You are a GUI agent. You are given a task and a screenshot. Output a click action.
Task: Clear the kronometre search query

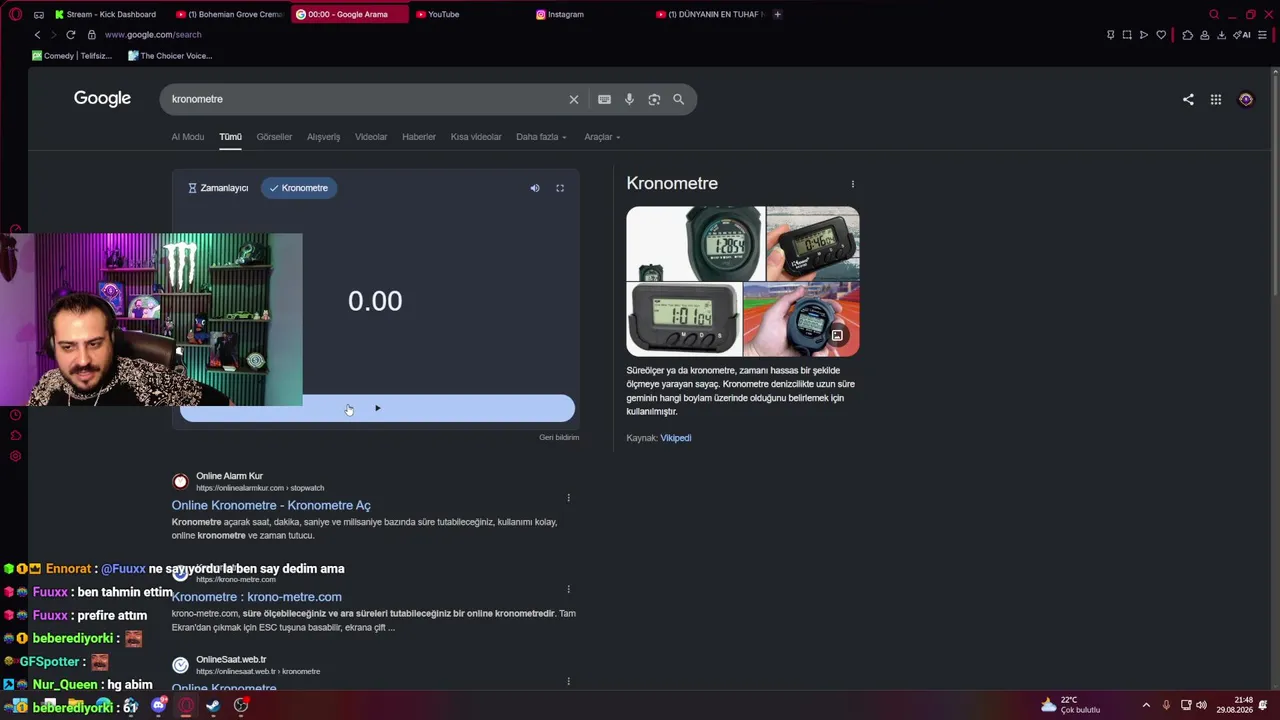tap(574, 99)
